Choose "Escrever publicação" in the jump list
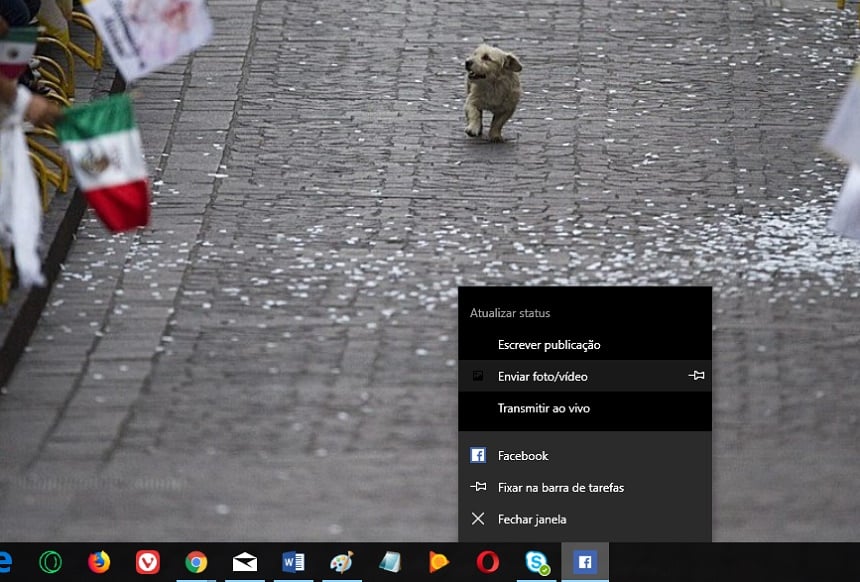Viewport: 860px width, 582px height. [x=585, y=345]
